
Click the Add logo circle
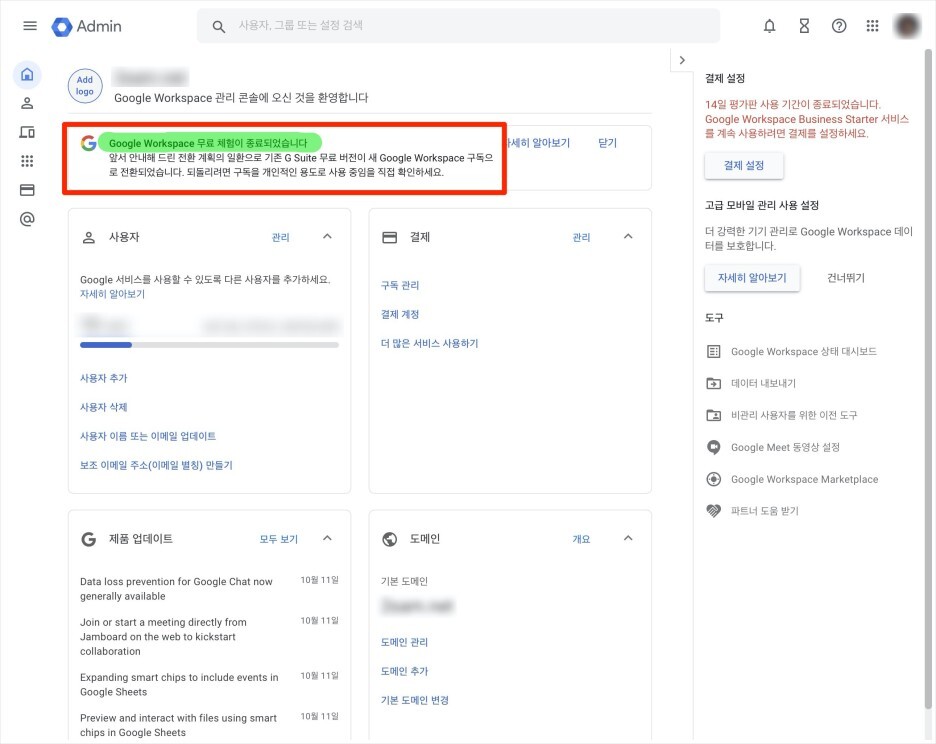tap(85, 86)
